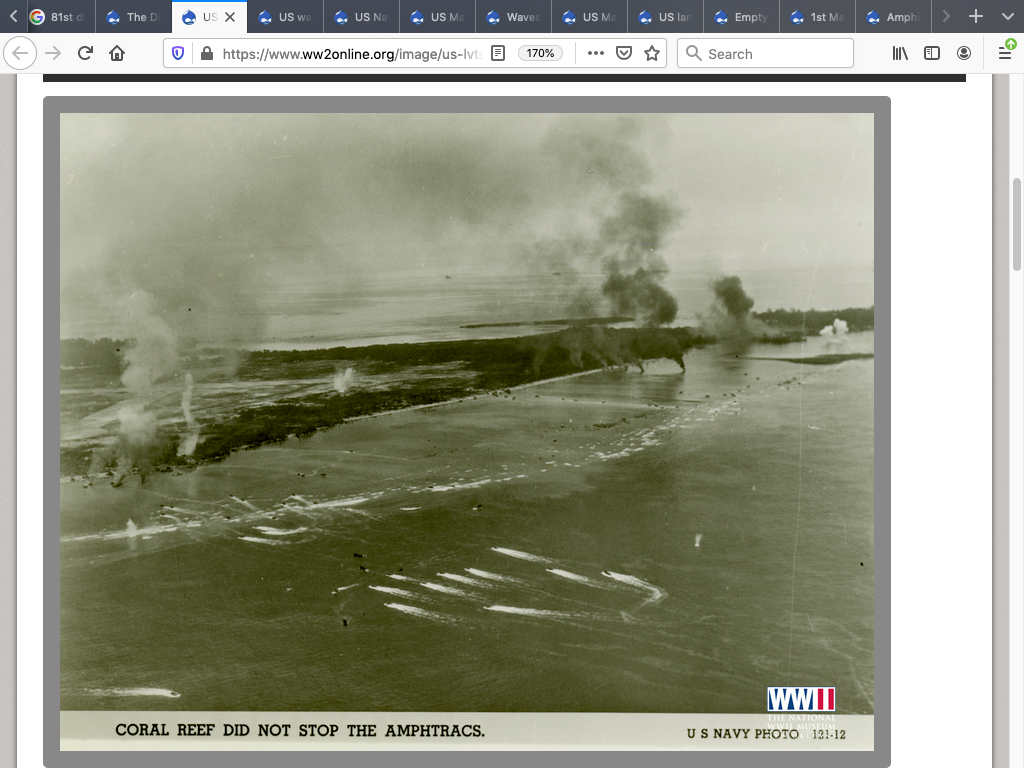Viewport: 1024px width, 768px height.
Task: Reset the 170% zoom level badge
Action: pos(541,53)
